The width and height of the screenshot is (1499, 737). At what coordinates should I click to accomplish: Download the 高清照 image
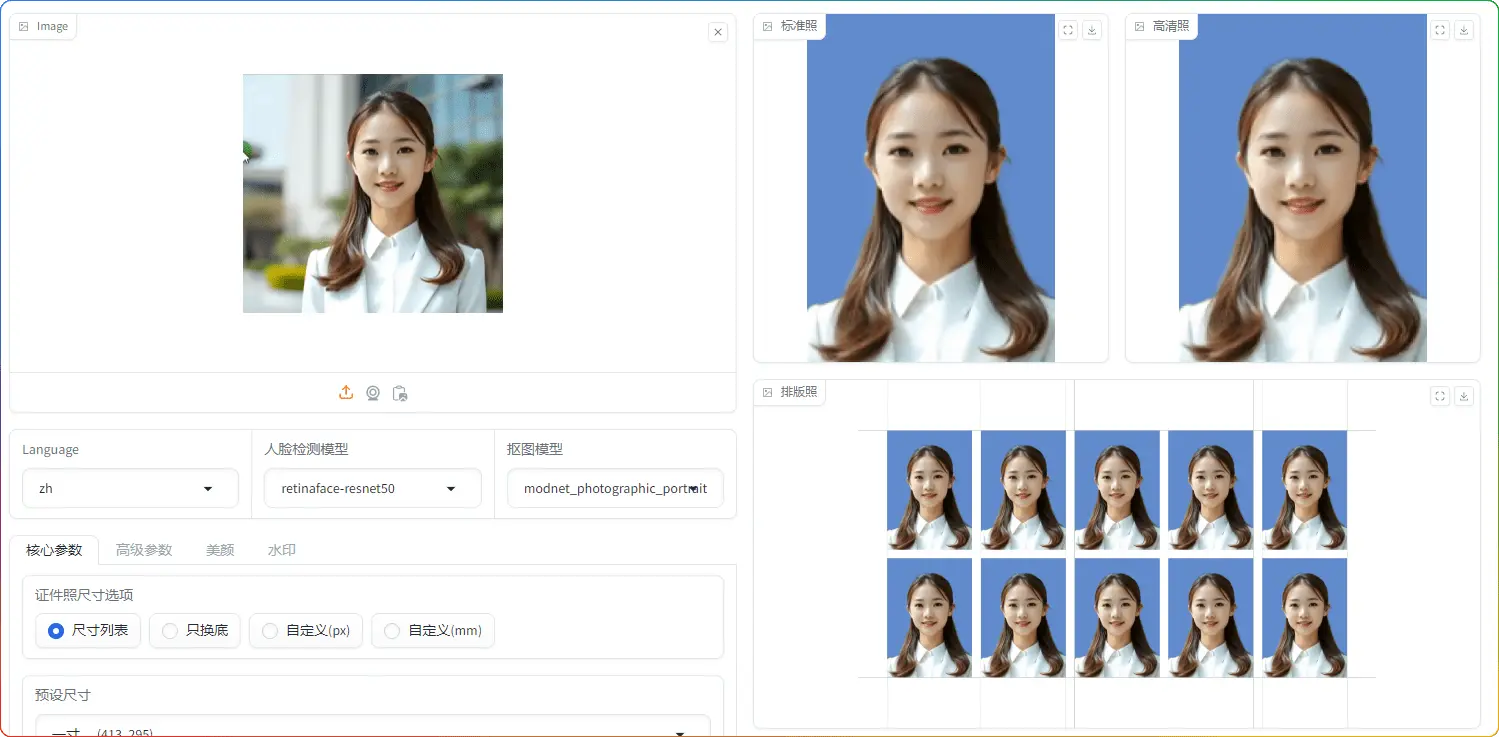(1464, 30)
